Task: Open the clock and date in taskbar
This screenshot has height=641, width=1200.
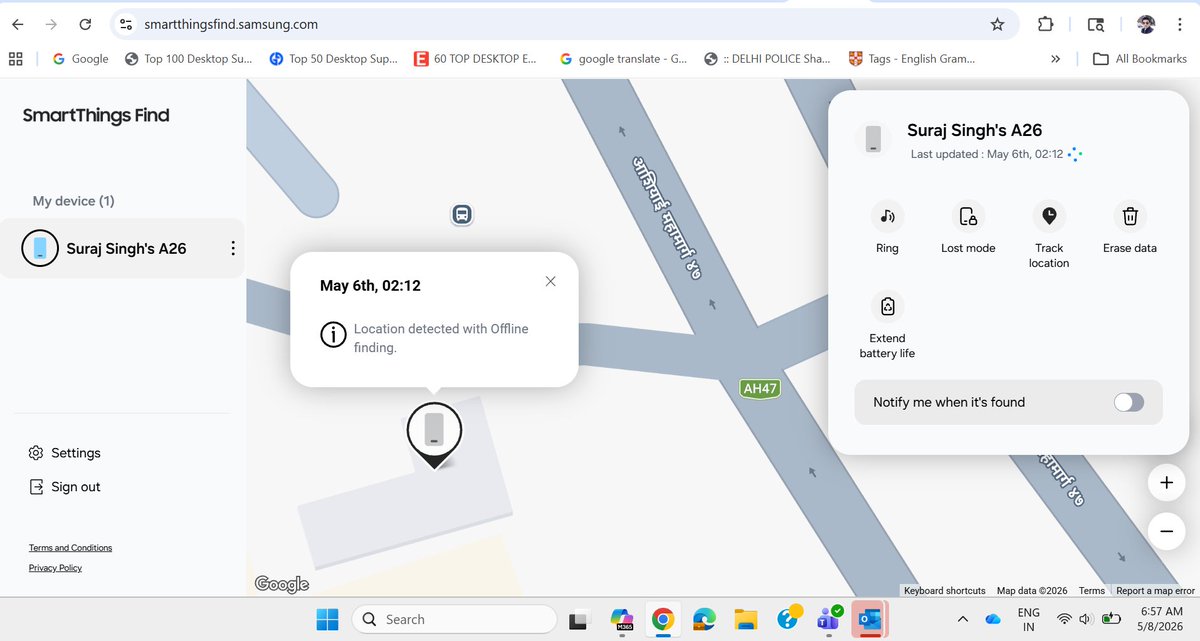Action: [1160, 619]
